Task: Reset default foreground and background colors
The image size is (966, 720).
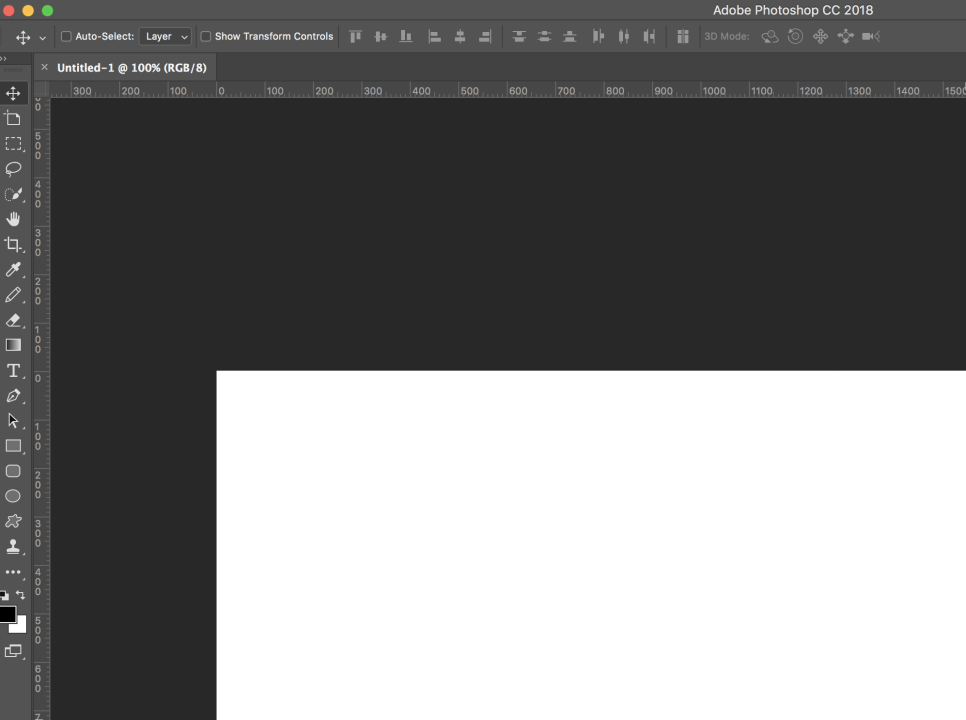Action: [4, 595]
